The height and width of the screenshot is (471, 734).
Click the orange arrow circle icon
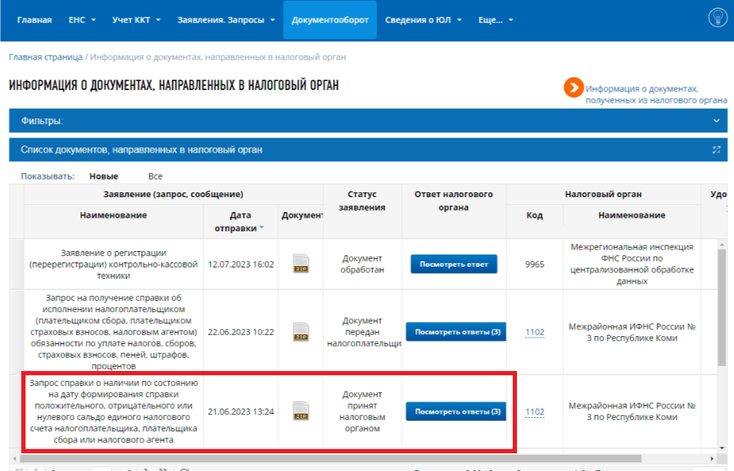(x=573, y=88)
